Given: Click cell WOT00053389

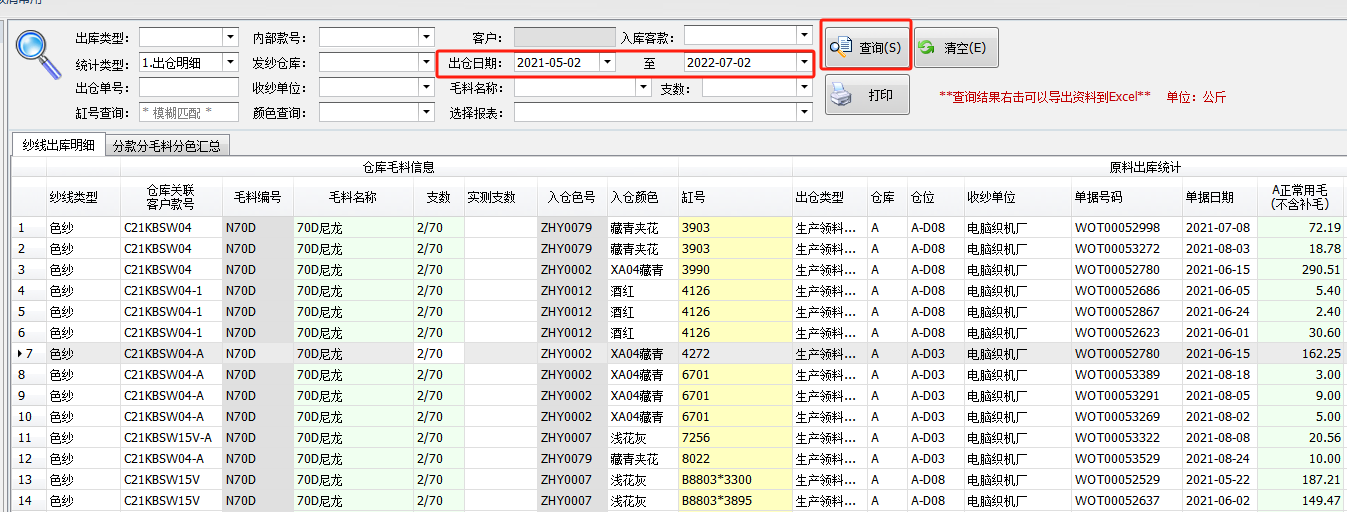Looking at the screenshot, I should tap(1125, 375).
